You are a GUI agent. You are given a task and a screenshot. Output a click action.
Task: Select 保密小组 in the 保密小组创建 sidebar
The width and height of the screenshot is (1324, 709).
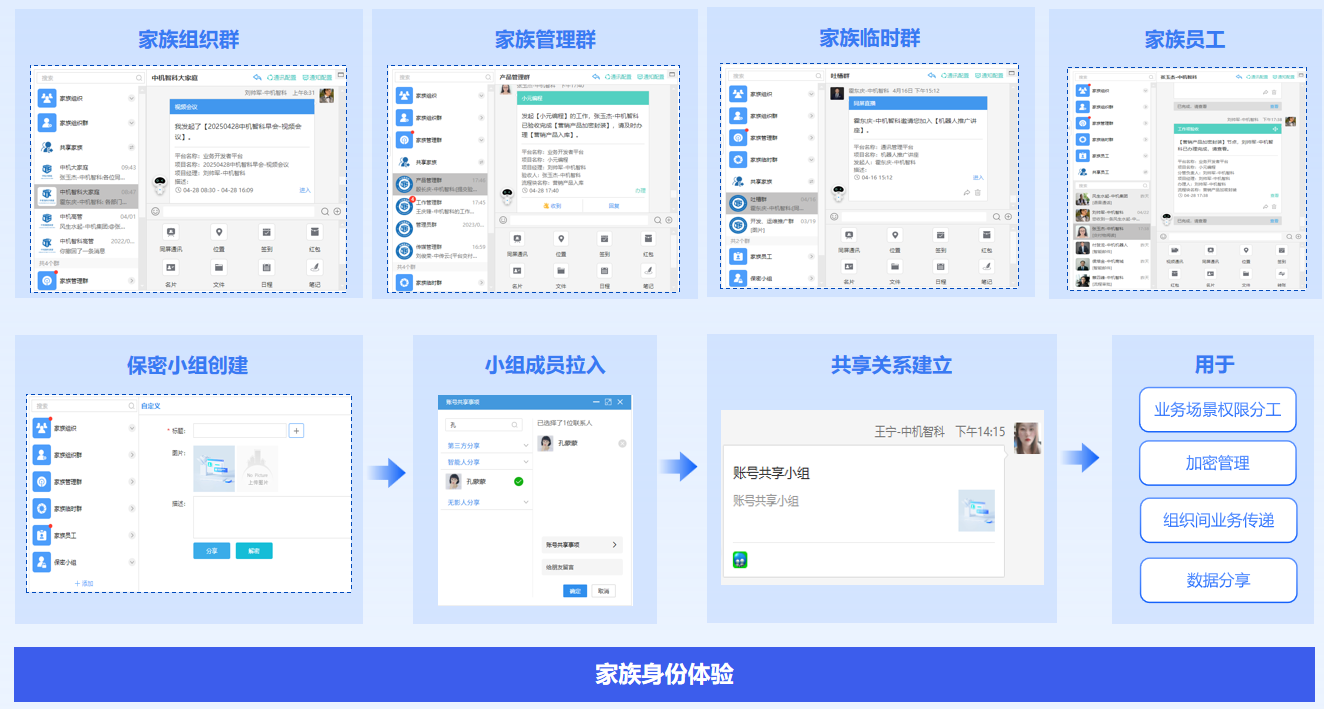82,563
